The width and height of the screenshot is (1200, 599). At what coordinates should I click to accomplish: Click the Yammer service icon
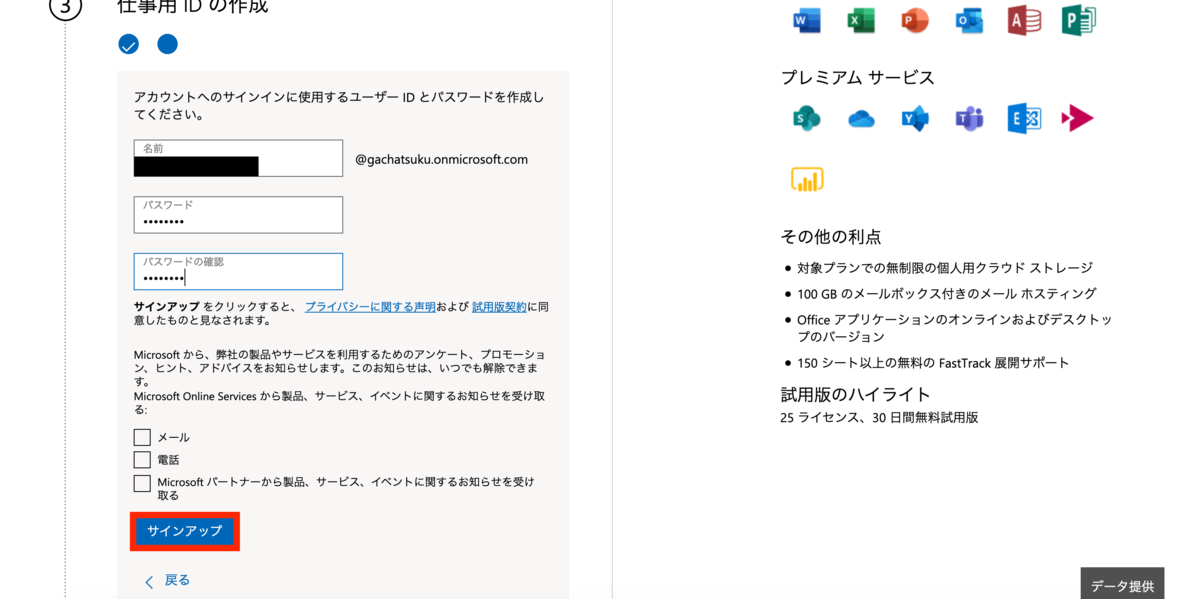coord(915,119)
